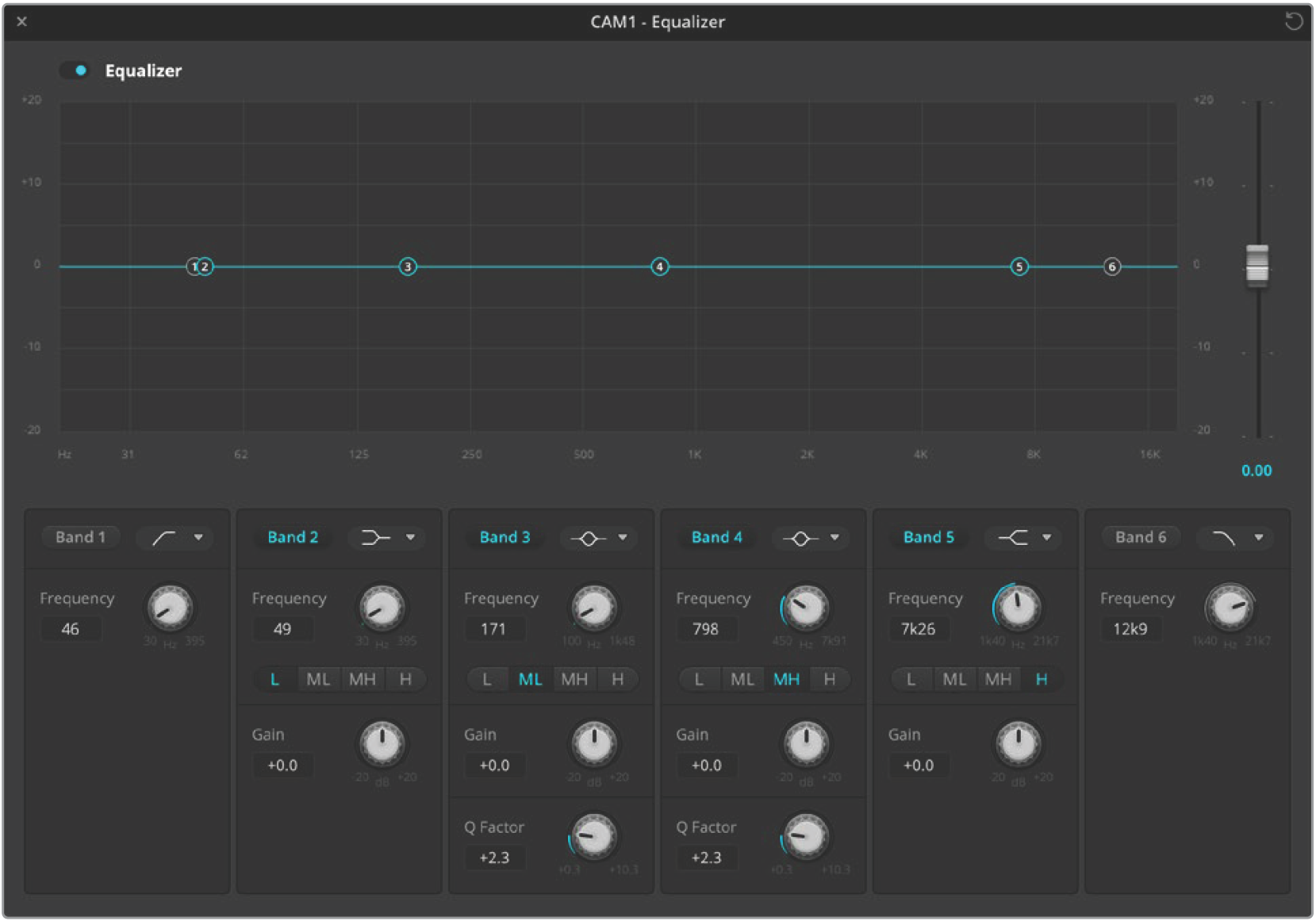Open Band 2 filter type dropdown arrow
Image resolution: width=1316 pixels, height=921 pixels.
click(x=410, y=538)
